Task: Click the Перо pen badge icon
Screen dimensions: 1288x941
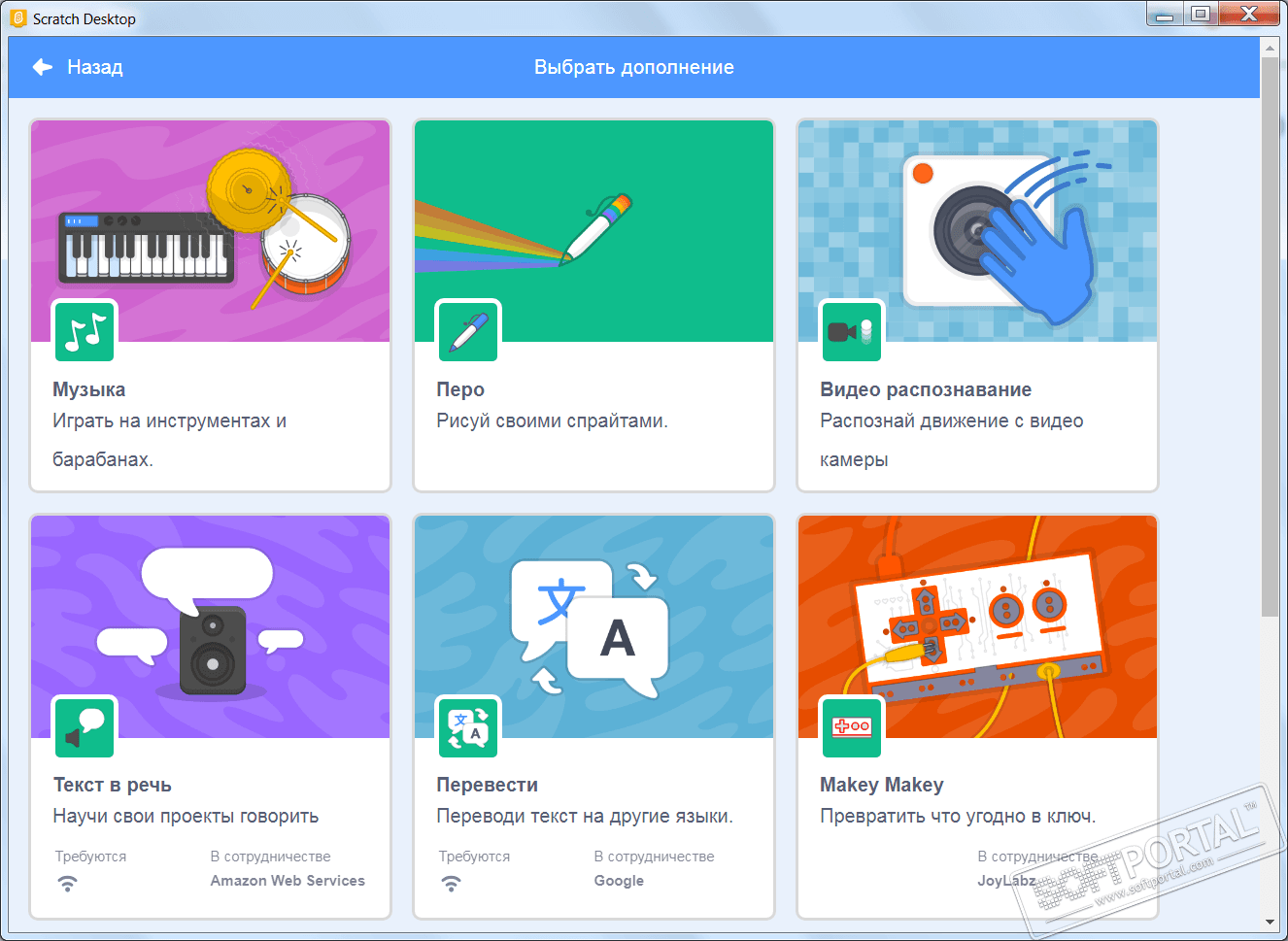Action: point(468,331)
